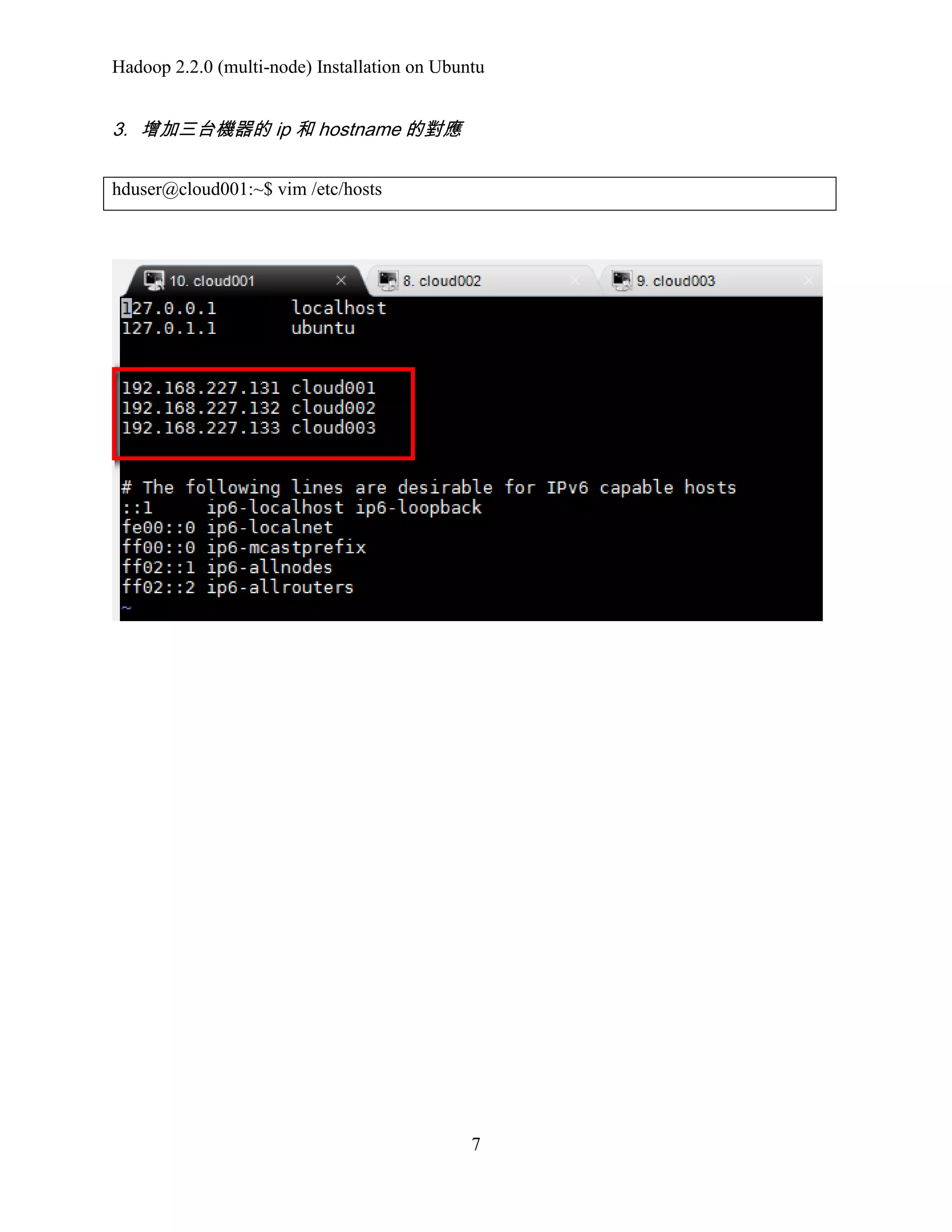
Task: Click the vim /etc/hosts command box
Action: click(x=469, y=193)
